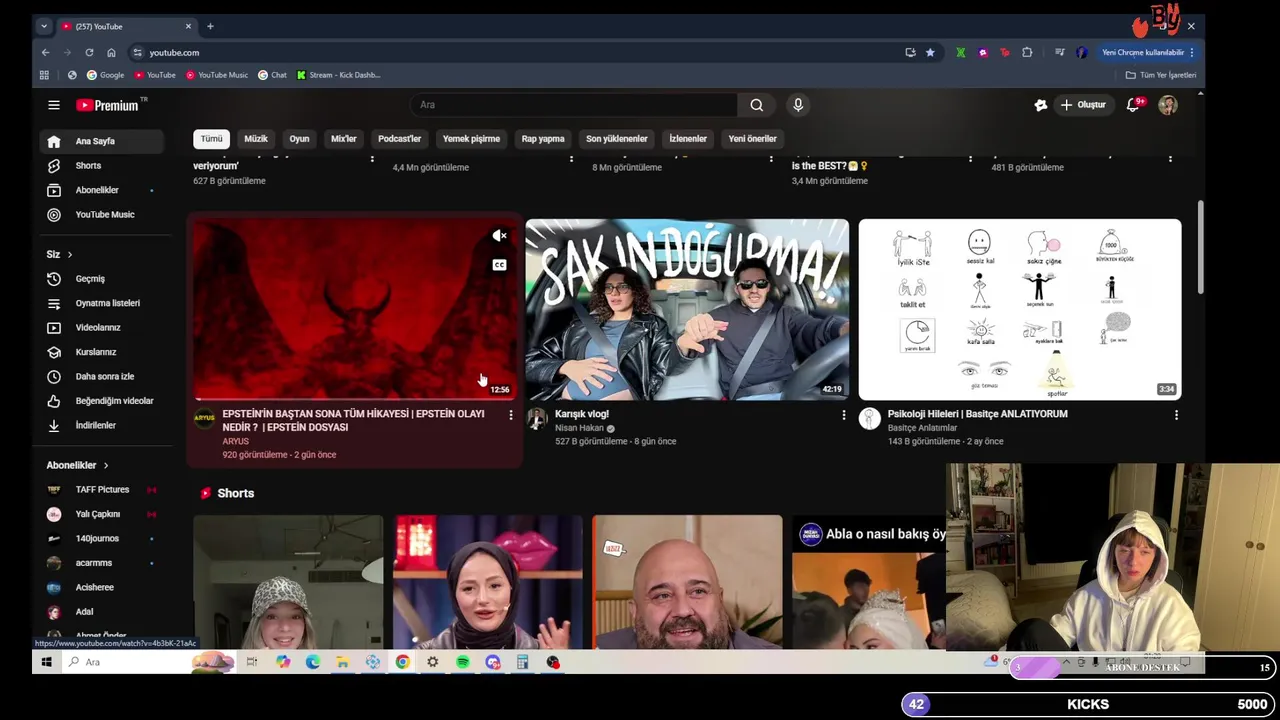Open the account avatar menu

coord(1168,105)
